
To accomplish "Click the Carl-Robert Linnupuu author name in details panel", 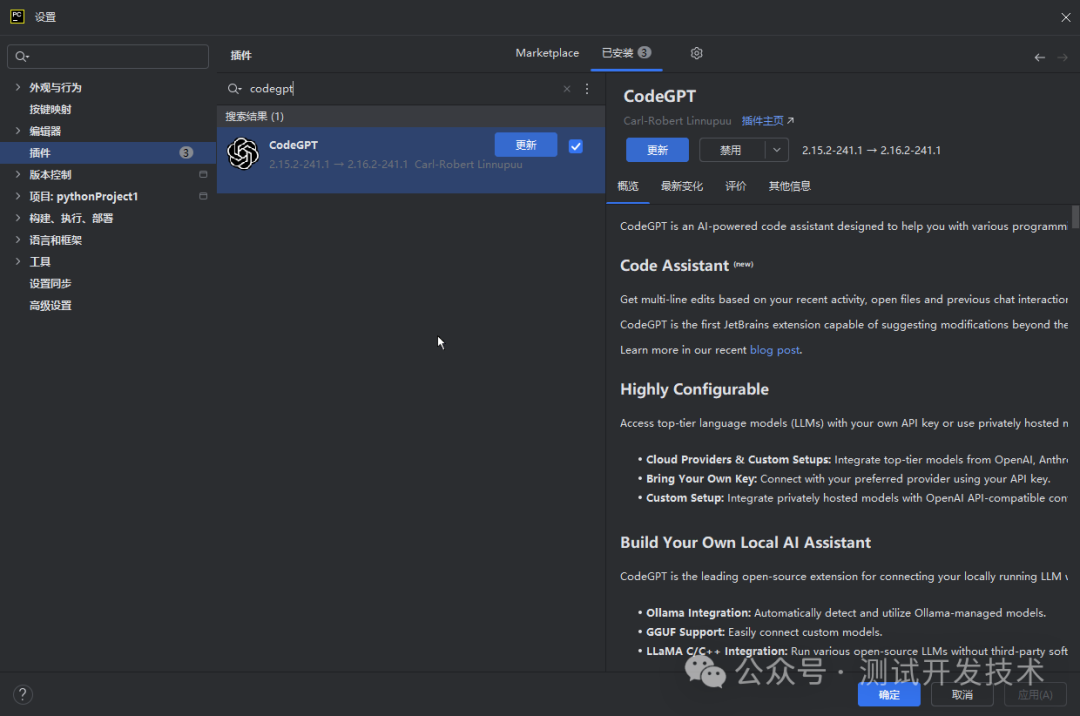I will pos(677,120).
